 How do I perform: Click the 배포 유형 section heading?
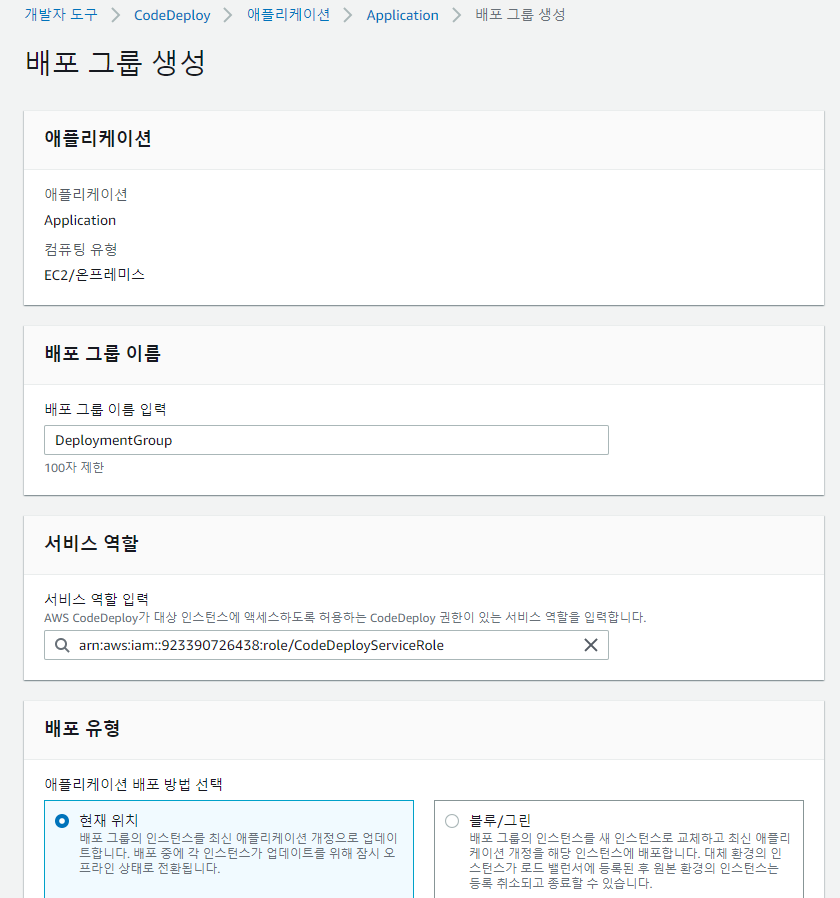coord(82,728)
